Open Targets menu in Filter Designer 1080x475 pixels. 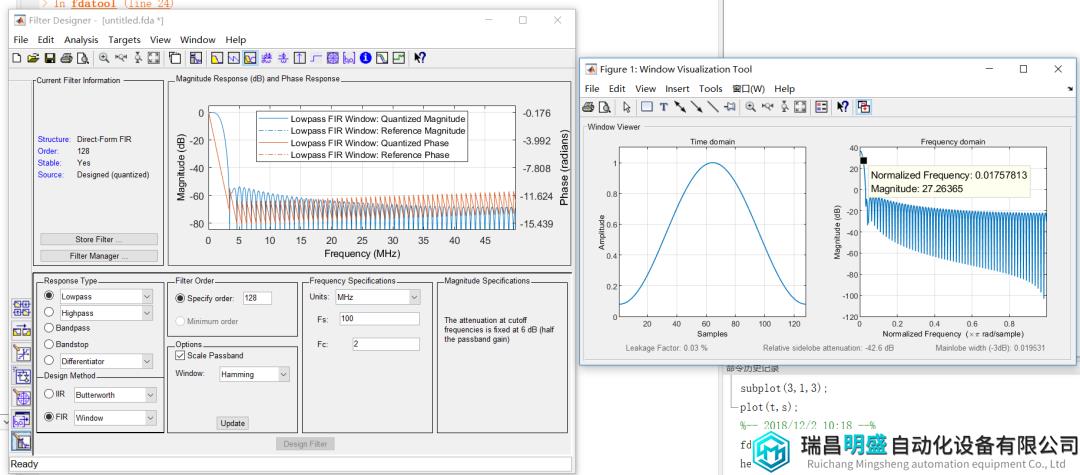pyautogui.click(x=124, y=40)
